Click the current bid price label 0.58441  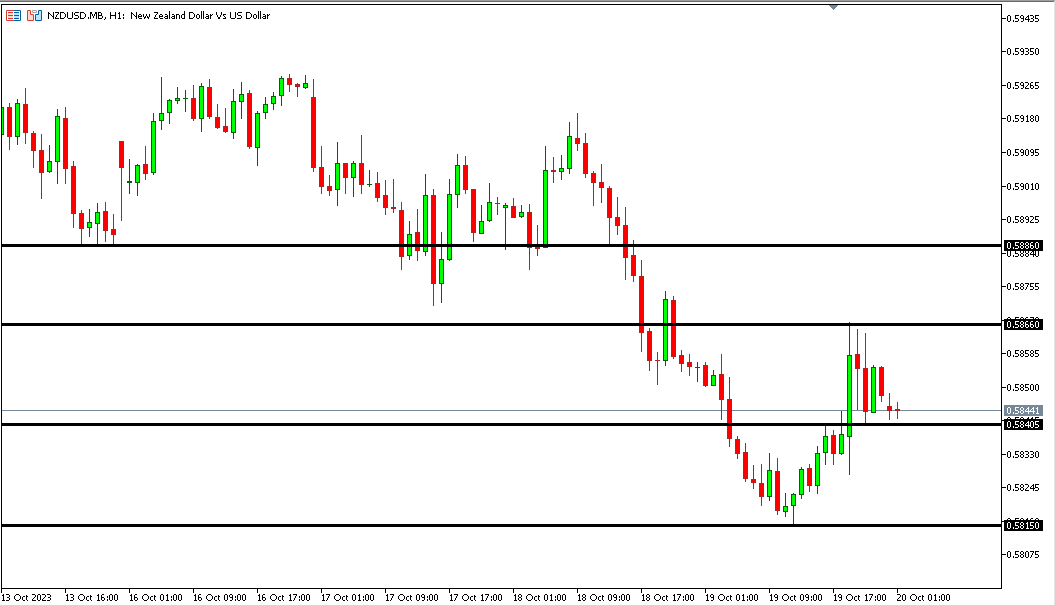[x=1023, y=411]
